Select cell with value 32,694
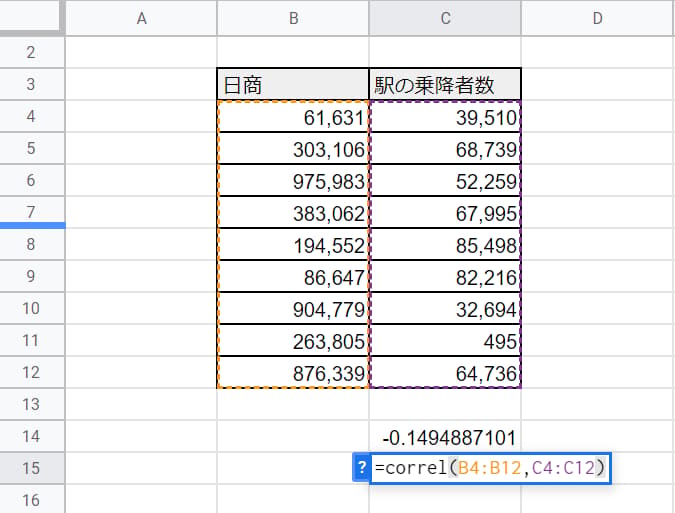This screenshot has height=513, width=675. tap(445, 308)
